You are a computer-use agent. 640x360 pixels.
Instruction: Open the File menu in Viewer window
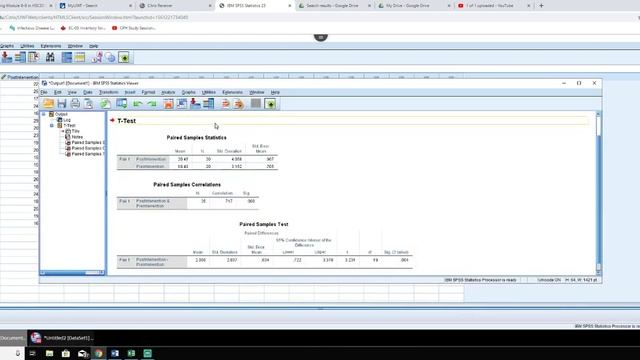(44, 93)
